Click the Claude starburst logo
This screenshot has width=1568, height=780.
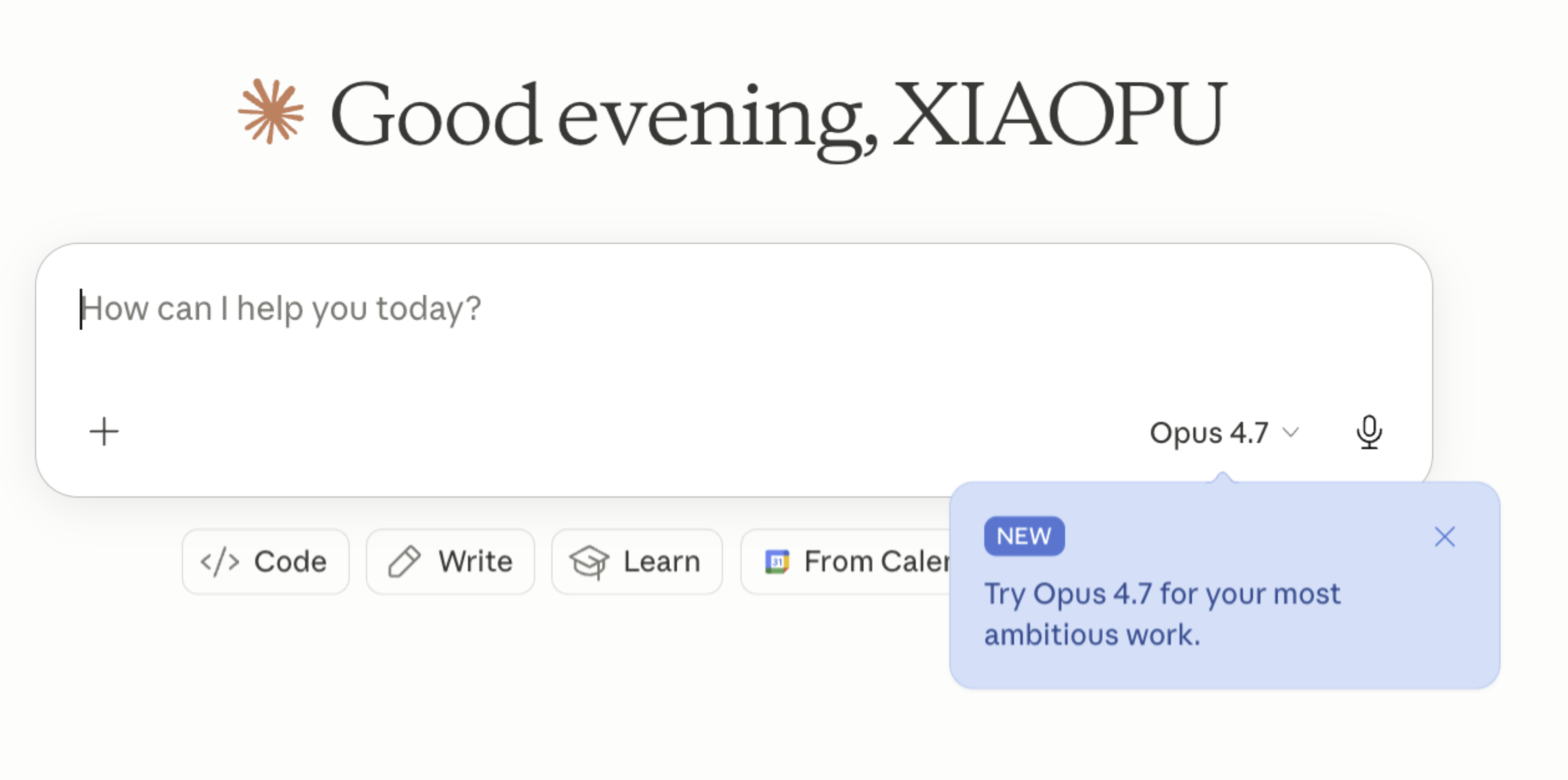pyautogui.click(x=271, y=112)
